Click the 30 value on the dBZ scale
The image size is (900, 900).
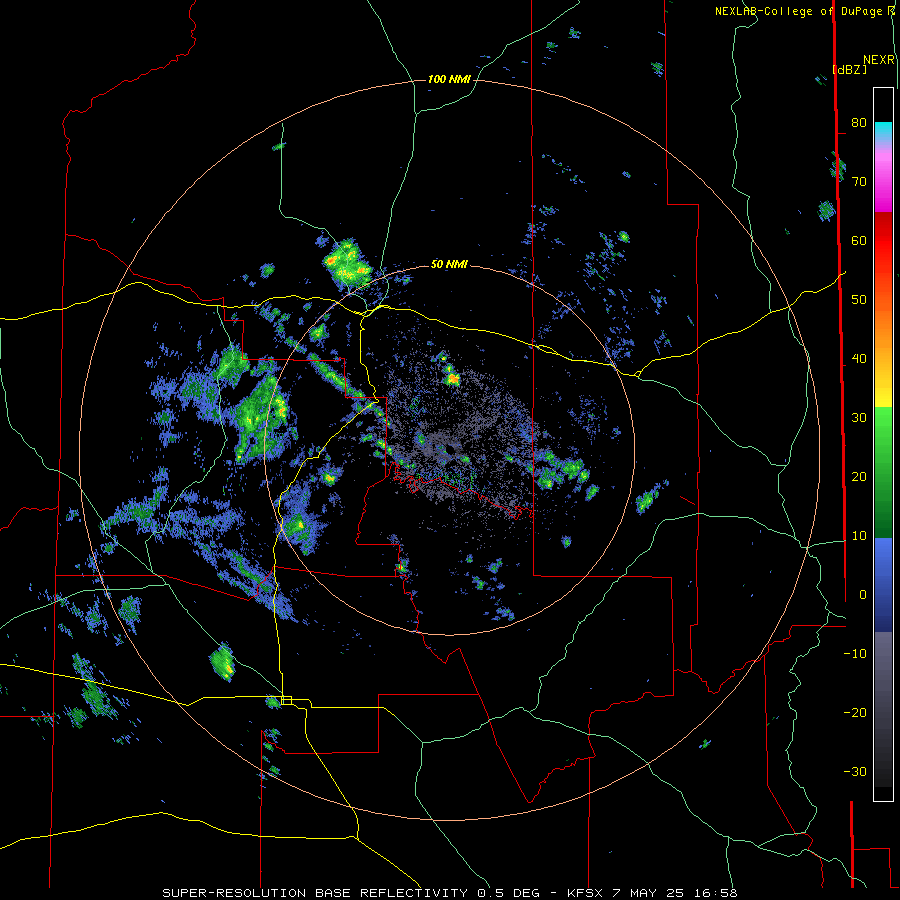coord(859,417)
